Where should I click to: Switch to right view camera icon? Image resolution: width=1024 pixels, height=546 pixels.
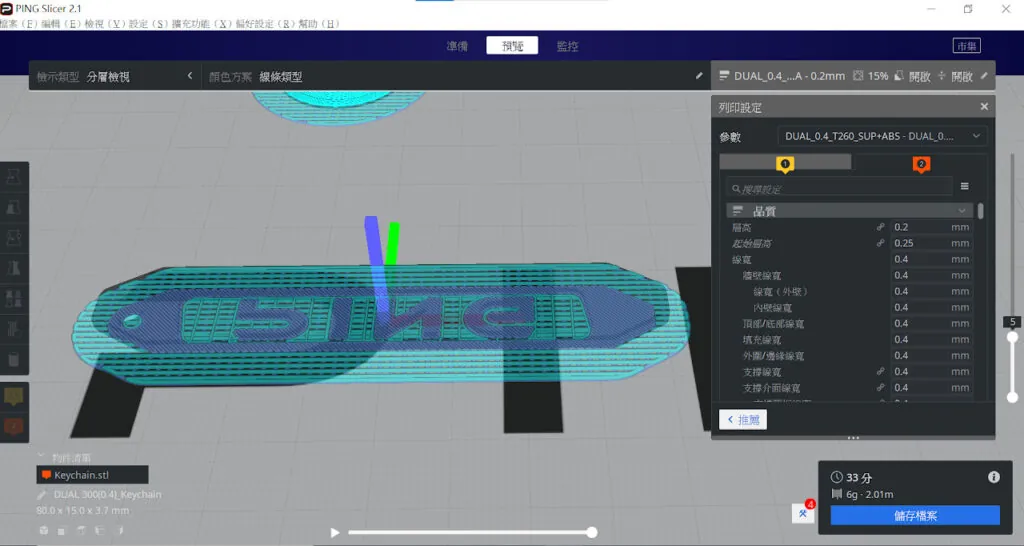pyautogui.click(x=120, y=530)
